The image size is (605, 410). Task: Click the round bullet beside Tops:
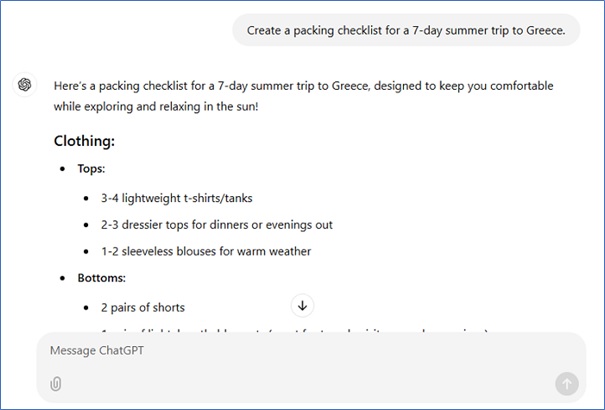[62, 169]
